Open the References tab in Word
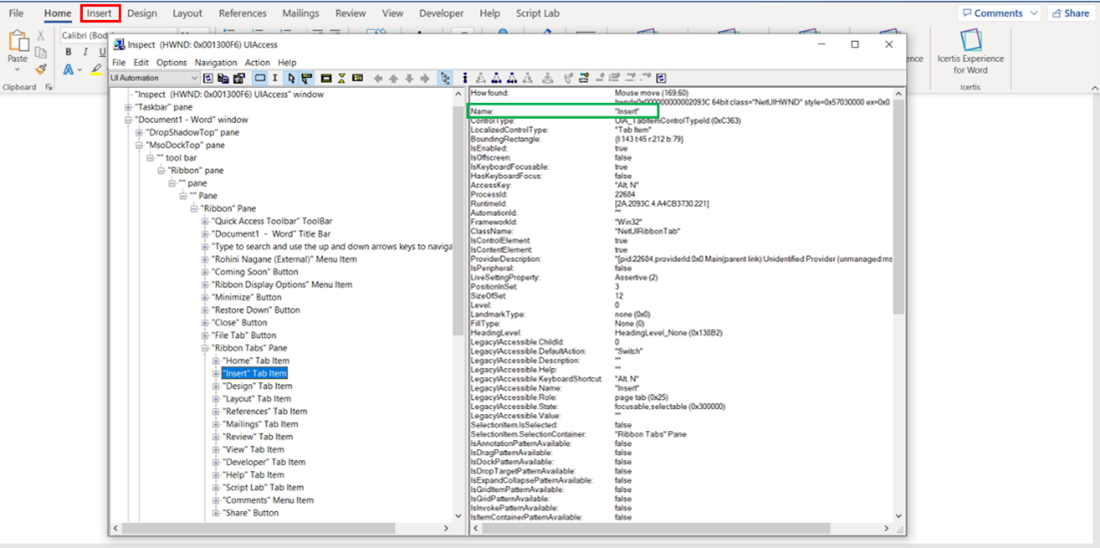 243,13
